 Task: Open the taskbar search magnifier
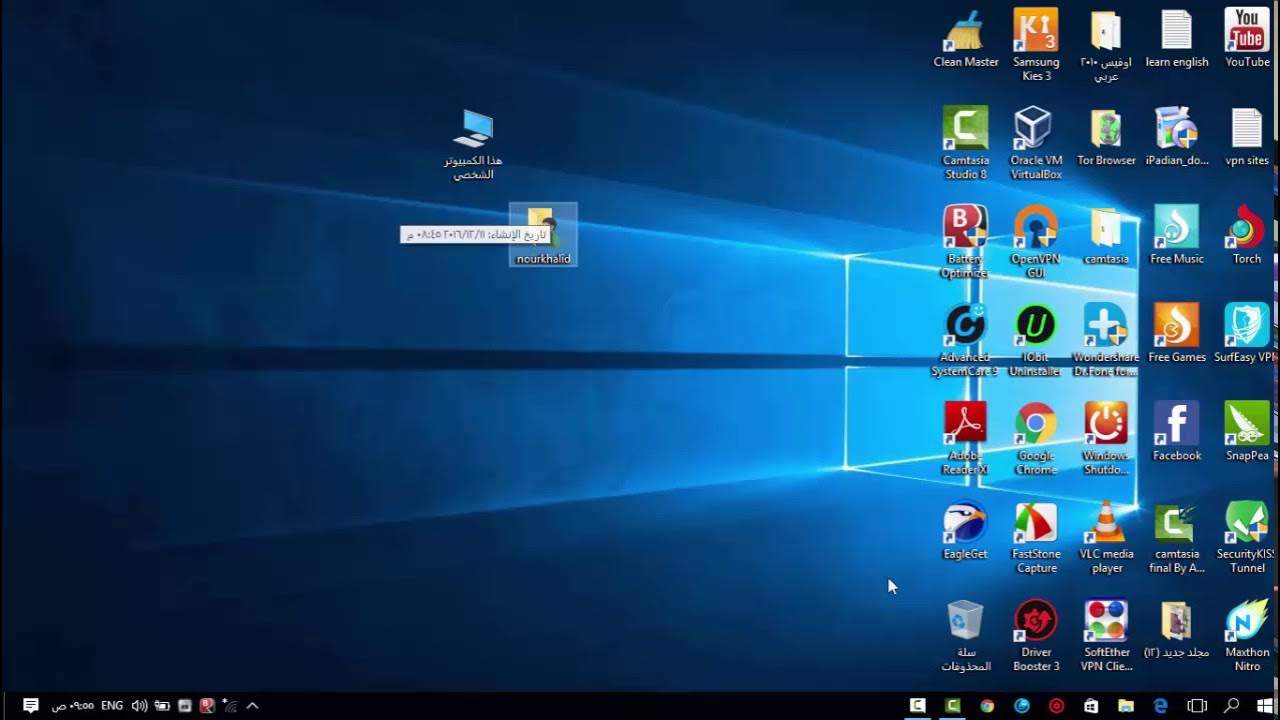point(1231,705)
